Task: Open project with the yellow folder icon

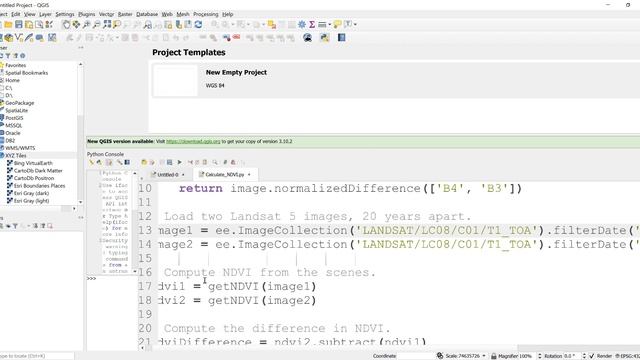Action: [x=9, y=24]
